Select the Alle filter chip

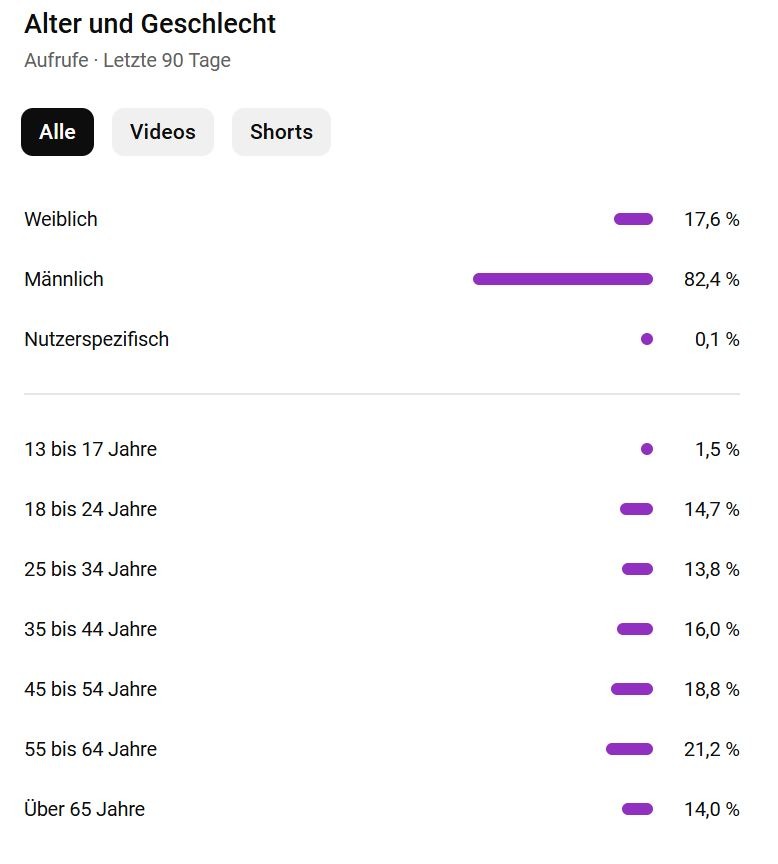57,132
